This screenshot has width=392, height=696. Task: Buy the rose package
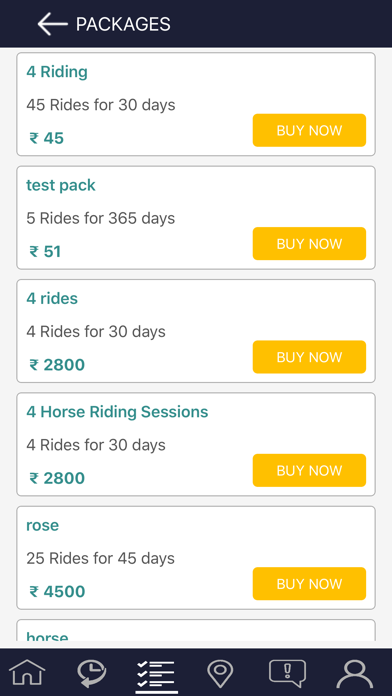click(309, 584)
